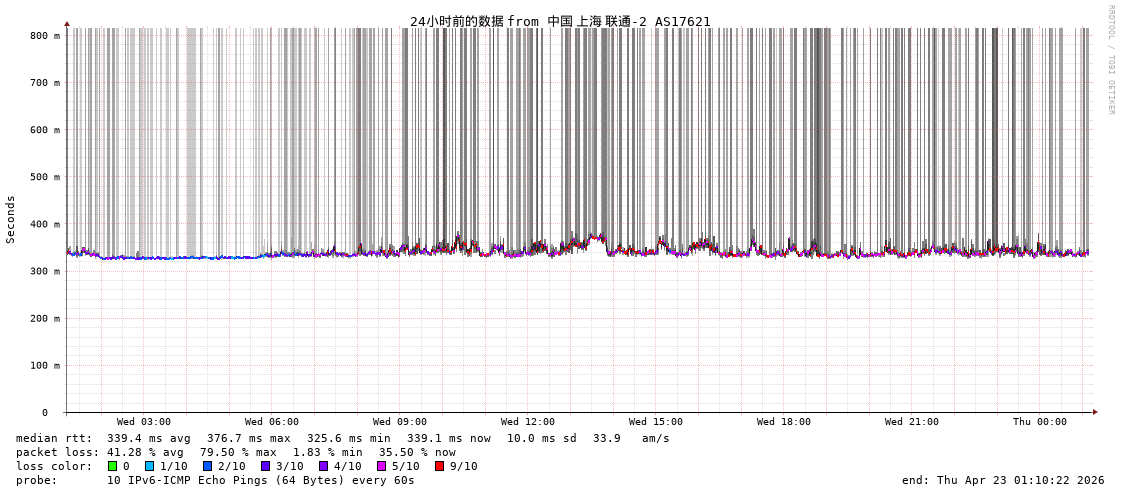Click the graph title mentioning AS17621
The width and height of the screenshot is (1121, 494).
pyautogui.click(x=560, y=21)
